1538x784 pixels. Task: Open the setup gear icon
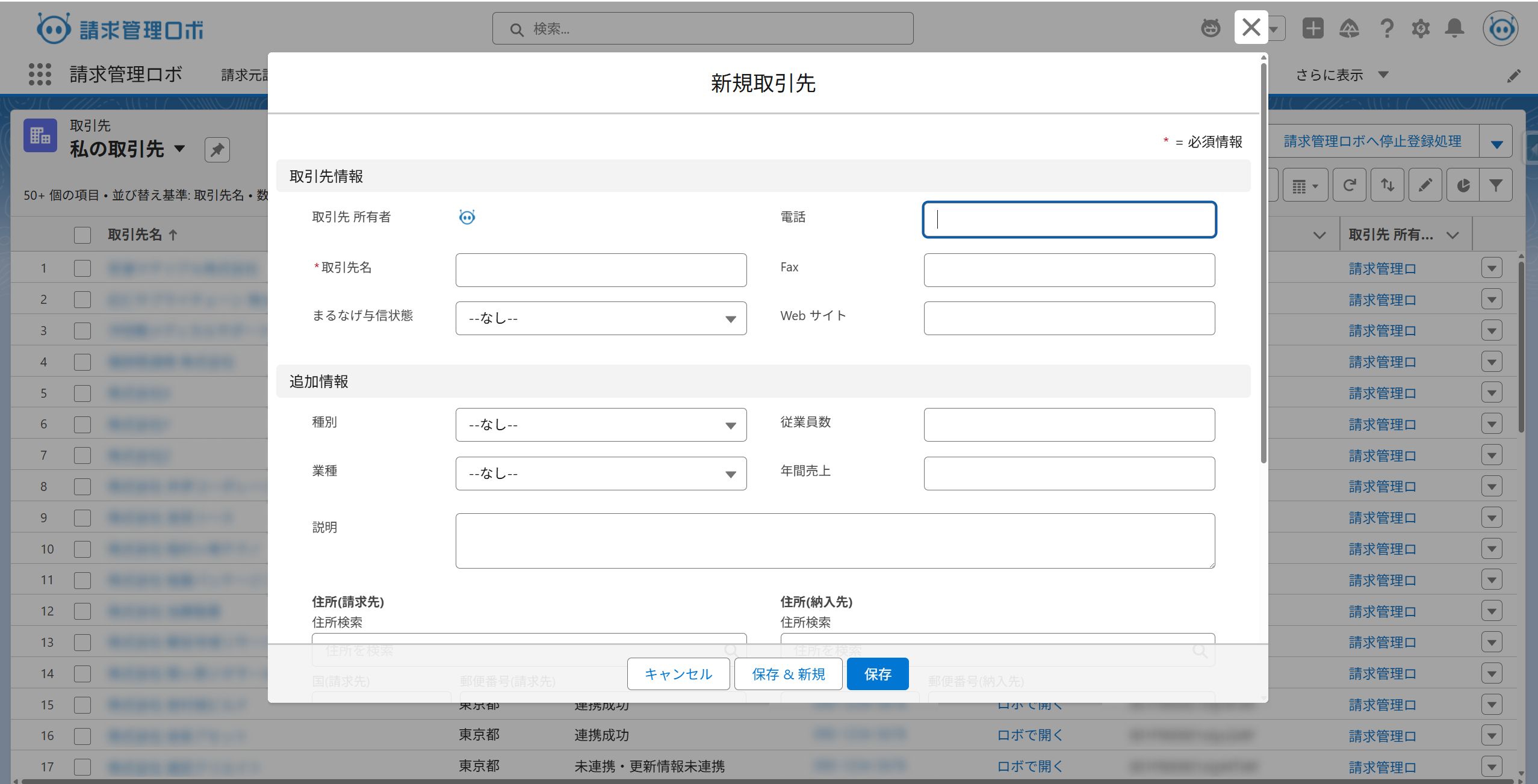[x=1421, y=28]
